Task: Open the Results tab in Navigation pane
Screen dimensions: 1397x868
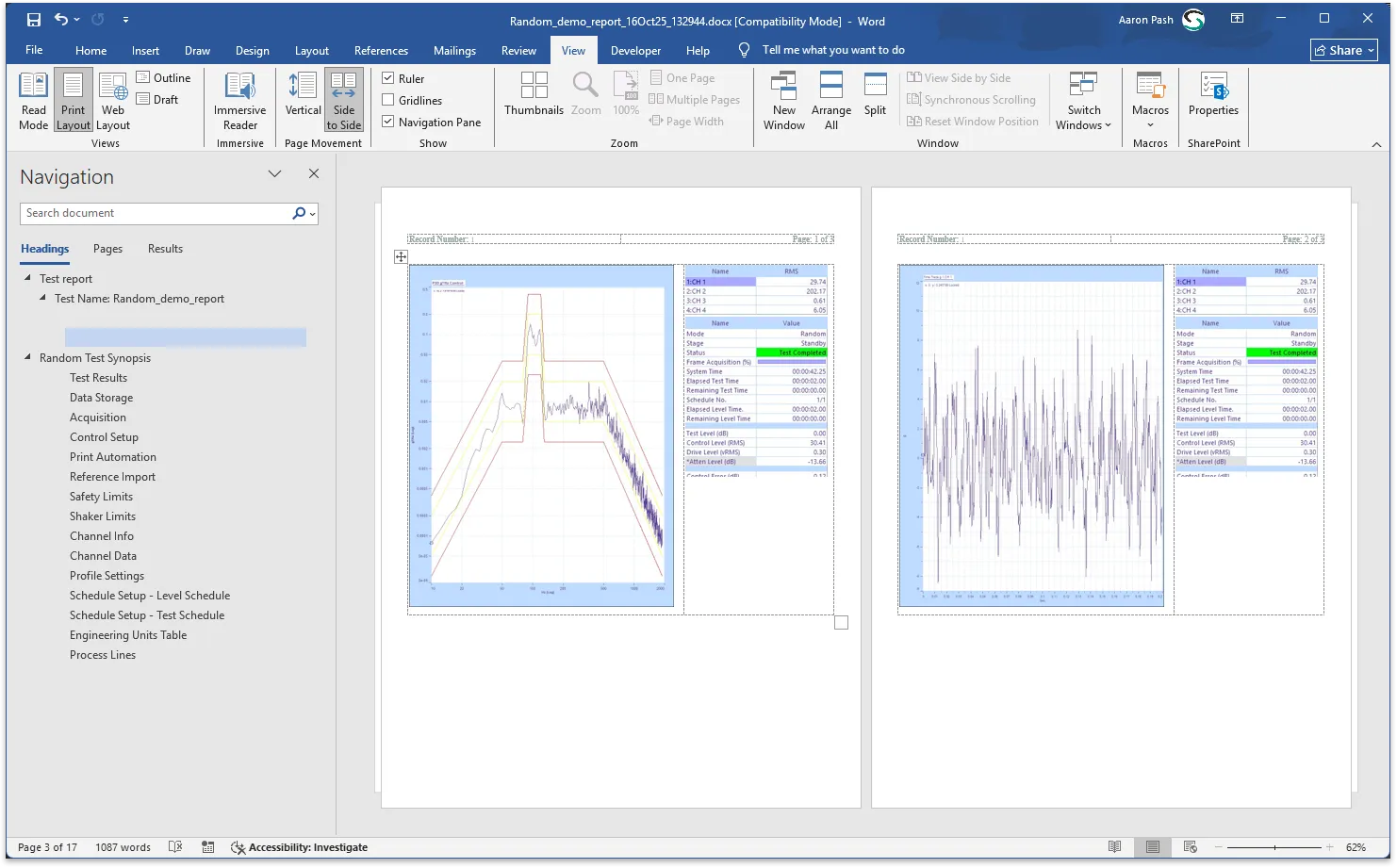Action: pyautogui.click(x=165, y=248)
